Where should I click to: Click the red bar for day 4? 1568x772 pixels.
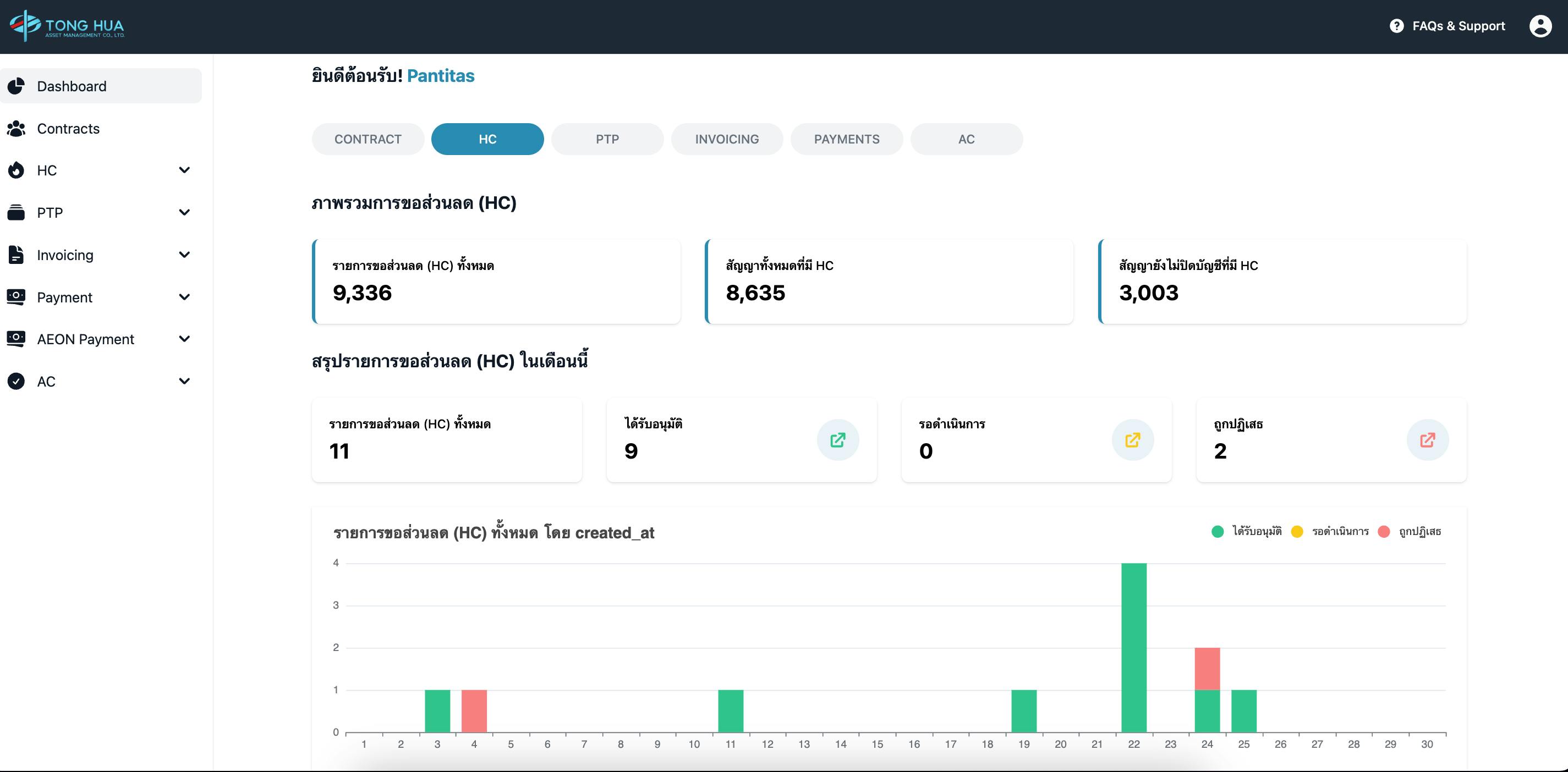474,710
